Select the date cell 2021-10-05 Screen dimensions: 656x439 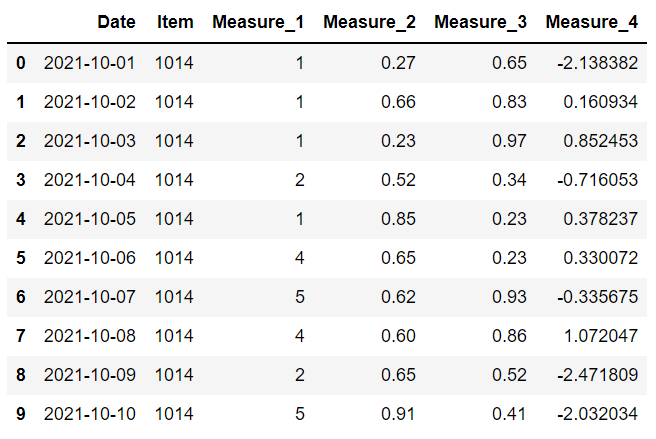(90, 218)
